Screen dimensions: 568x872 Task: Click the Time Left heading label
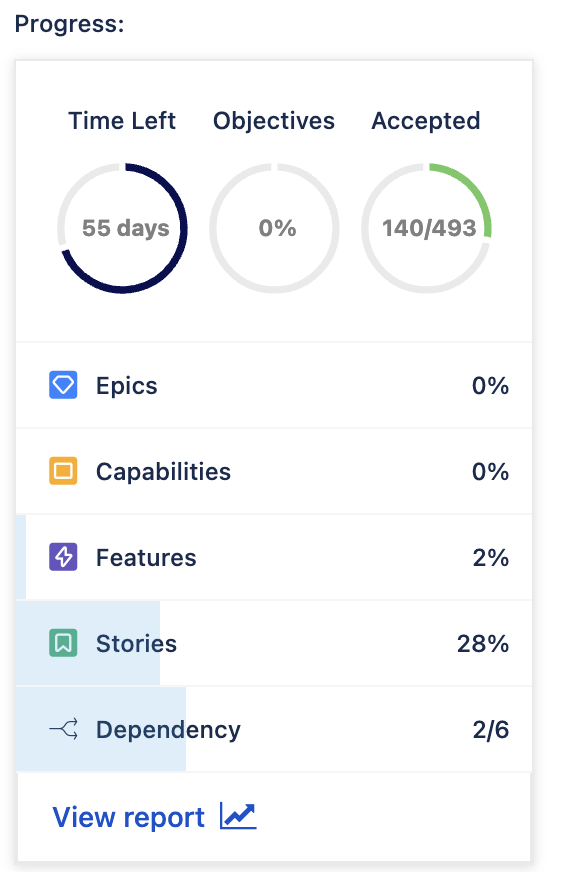click(x=122, y=121)
